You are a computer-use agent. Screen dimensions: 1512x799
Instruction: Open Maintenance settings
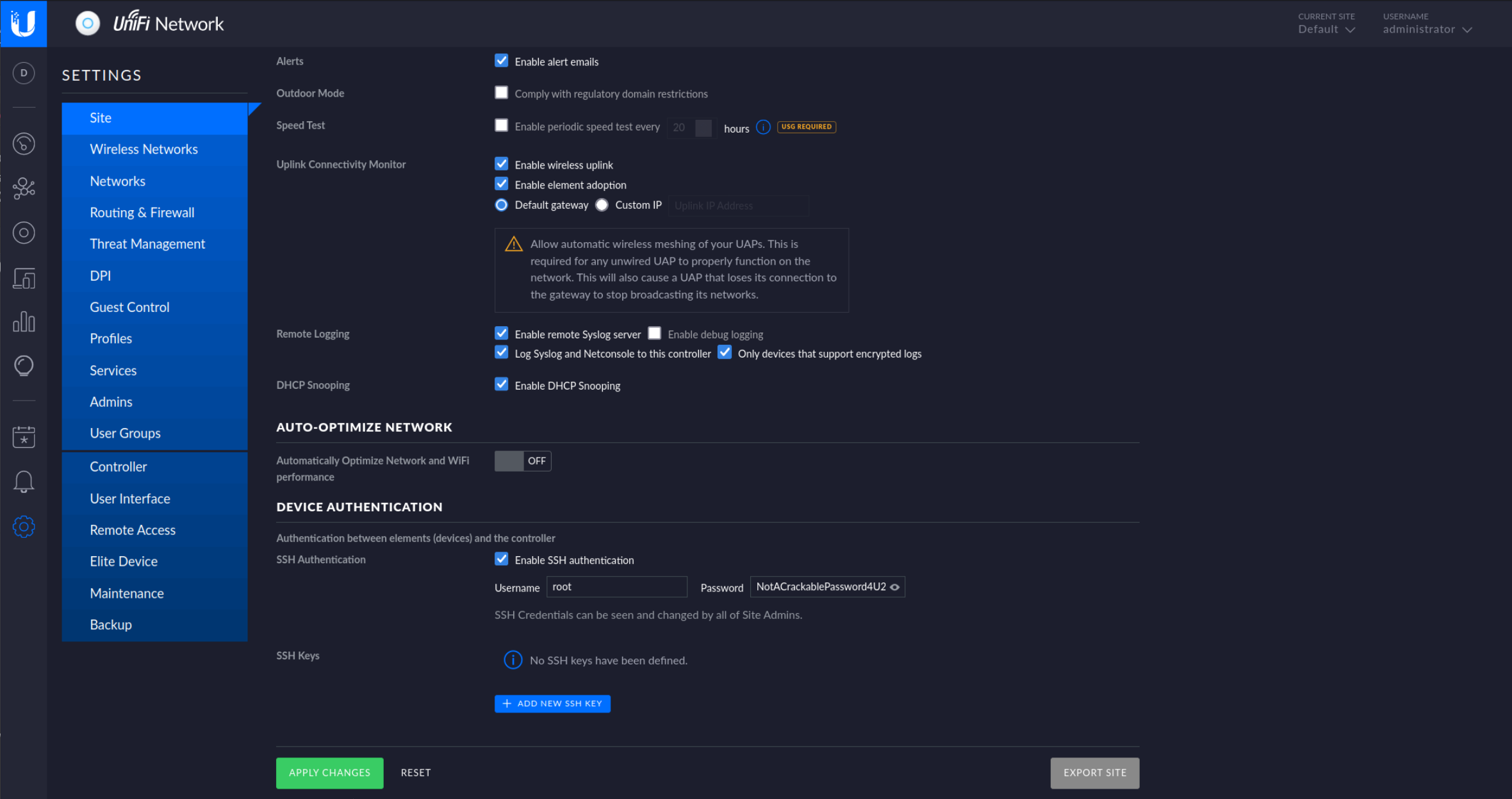coord(154,593)
